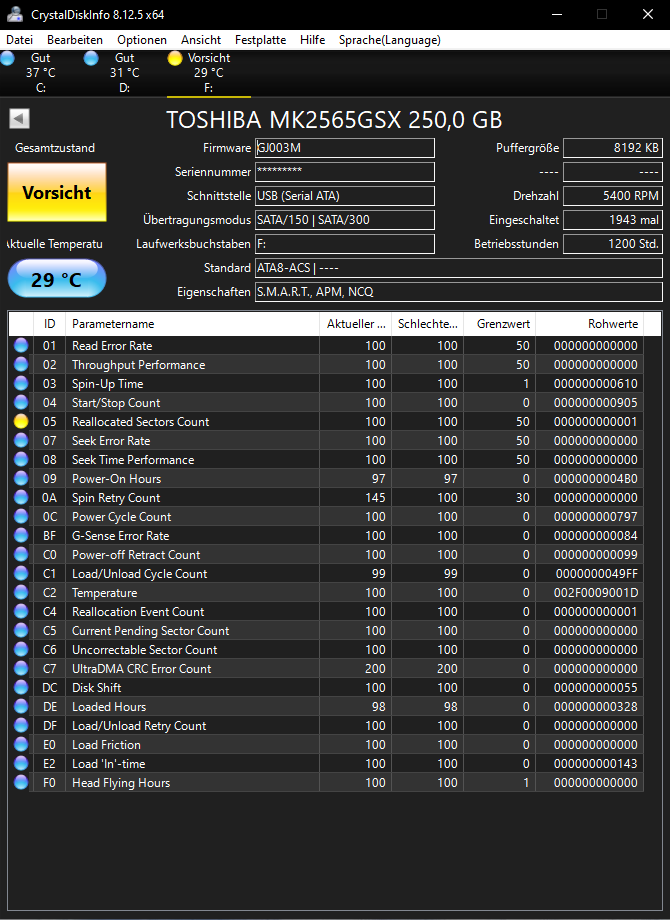Open the Festplatte menu

pyautogui.click(x=260, y=40)
